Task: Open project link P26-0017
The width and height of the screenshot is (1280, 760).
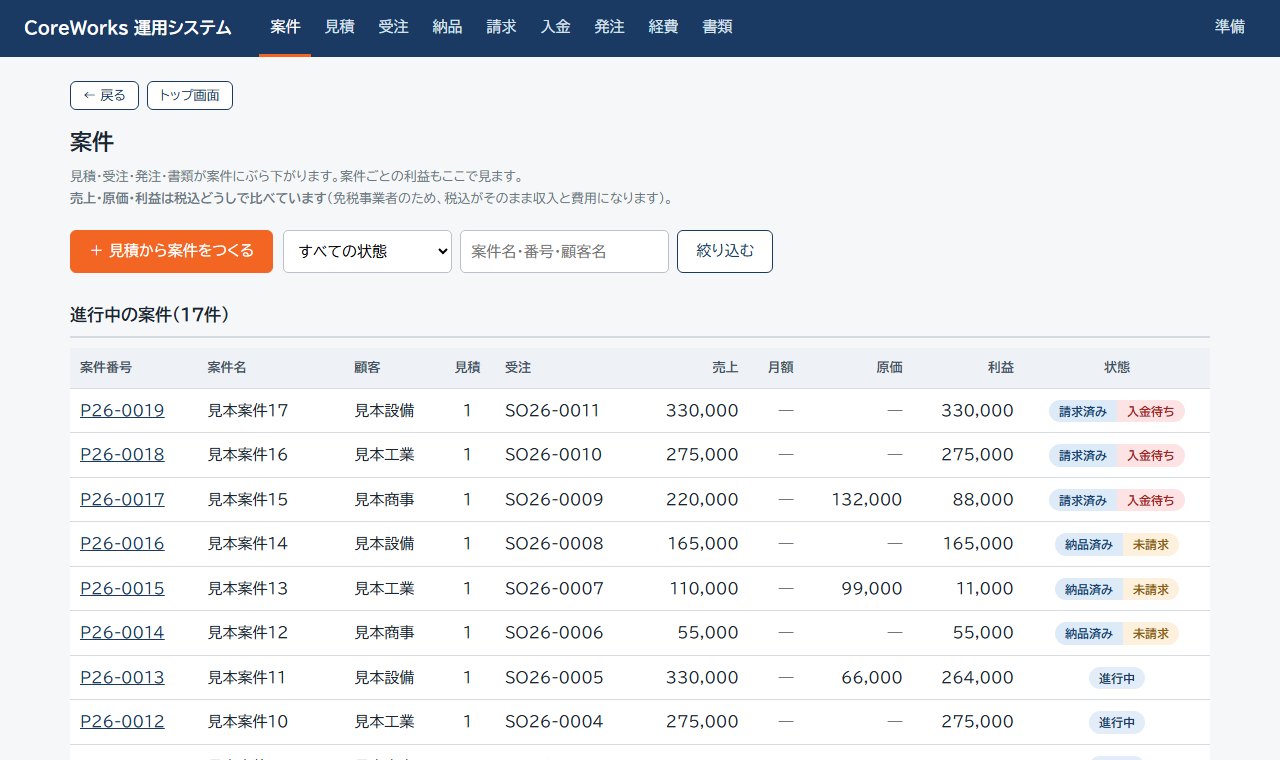Action: [122, 499]
